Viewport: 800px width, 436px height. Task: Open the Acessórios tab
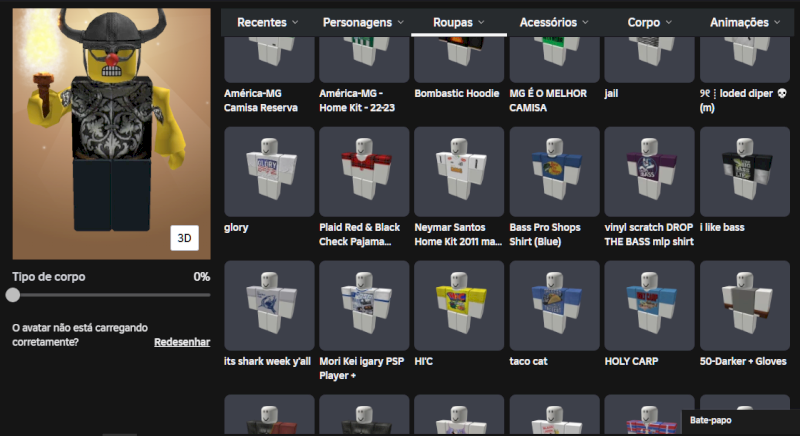(554, 22)
